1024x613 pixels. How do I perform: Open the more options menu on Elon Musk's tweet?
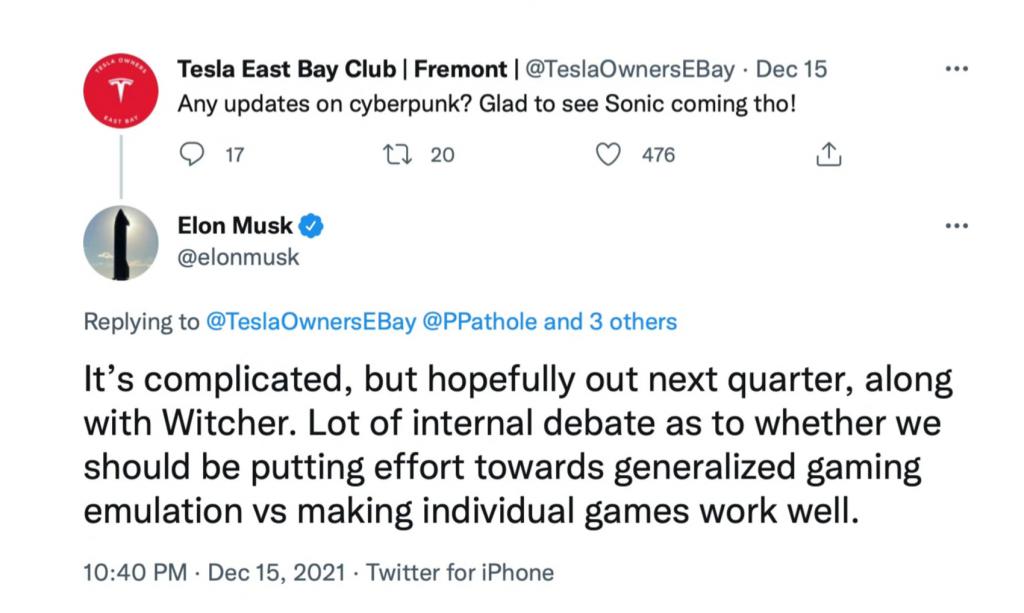pyautogui.click(x=956, y=226)
